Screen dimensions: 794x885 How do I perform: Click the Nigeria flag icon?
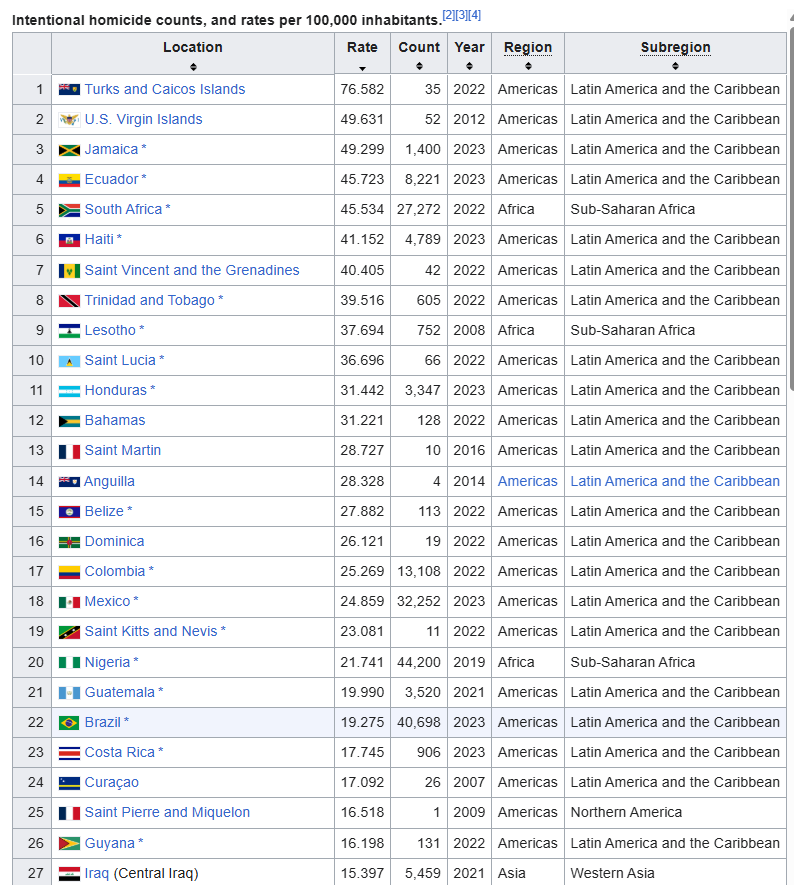(69, 662)
